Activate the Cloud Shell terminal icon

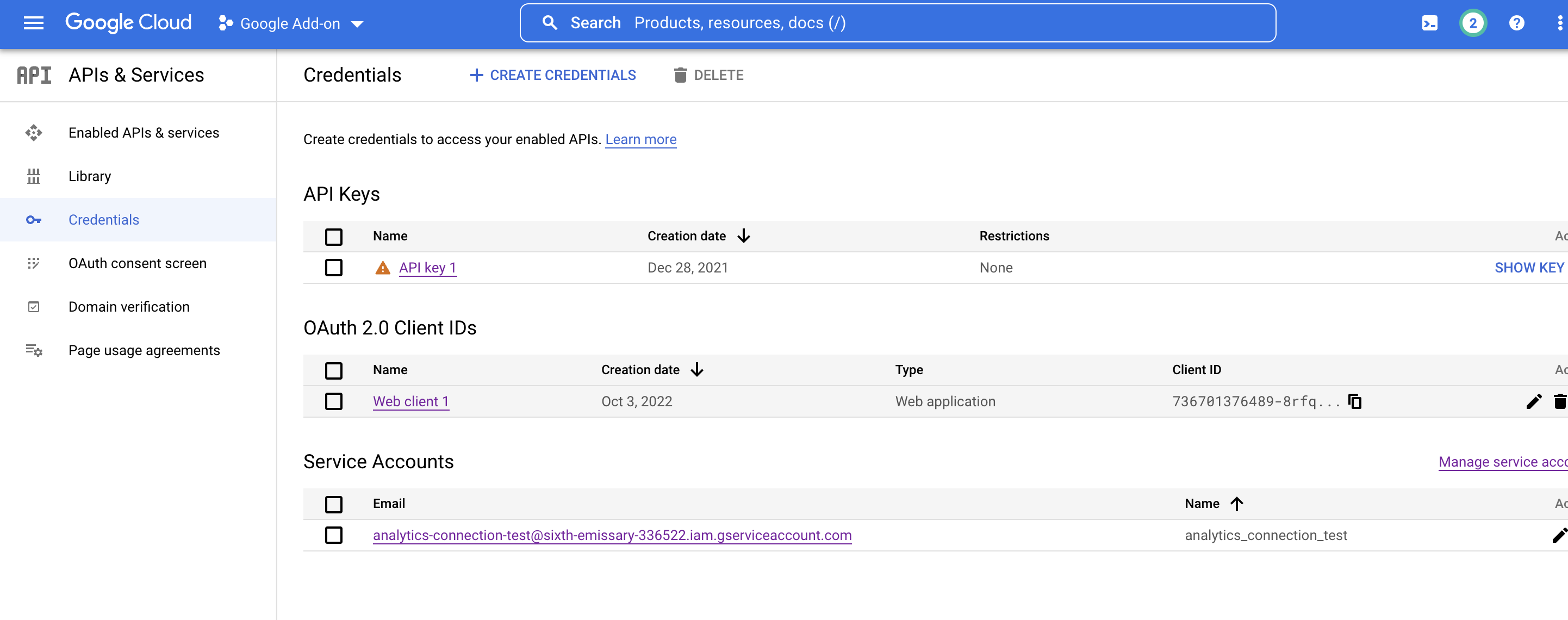click(1429, 23)
